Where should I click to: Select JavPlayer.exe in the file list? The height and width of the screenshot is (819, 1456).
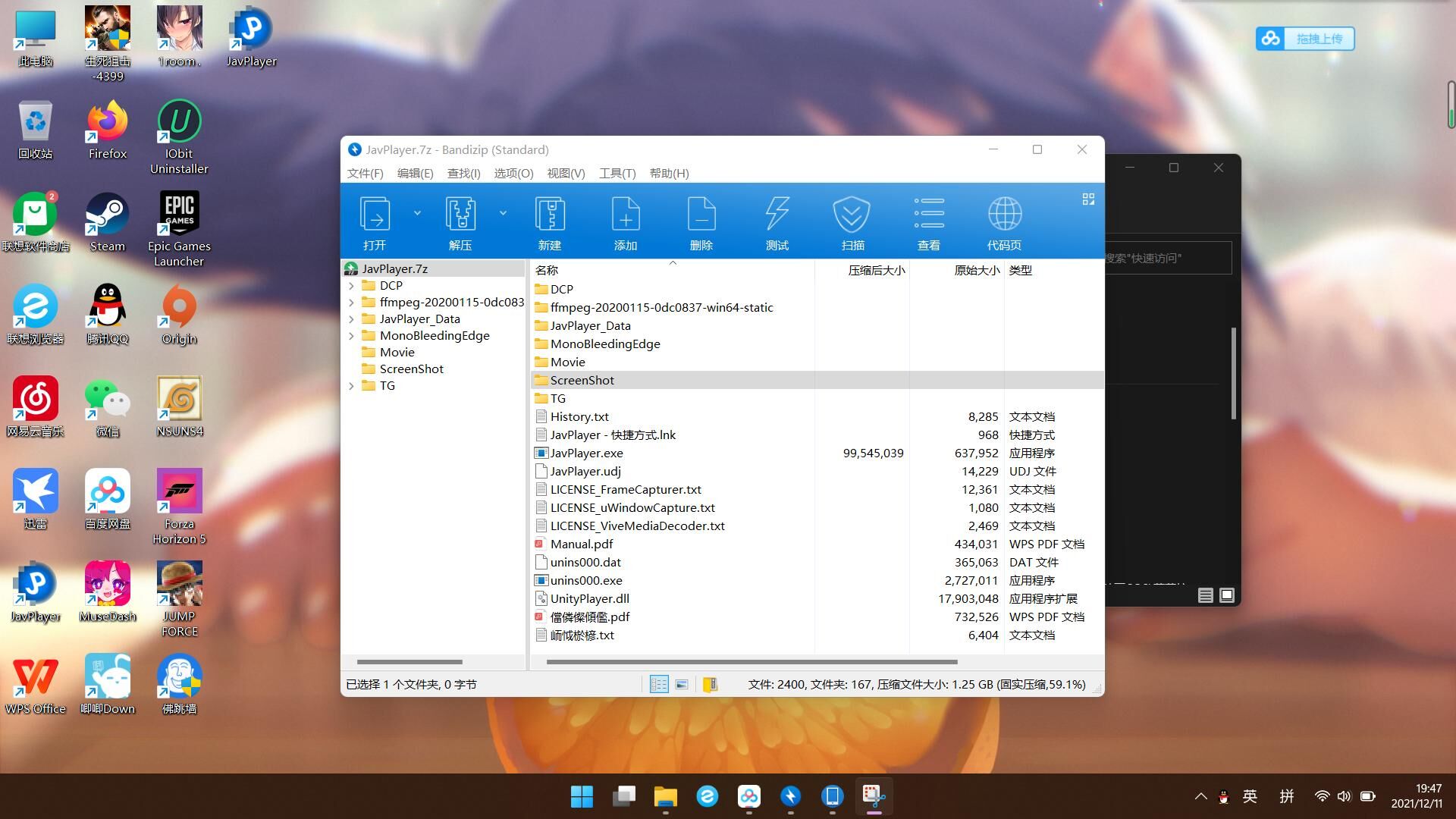[586, 453]
